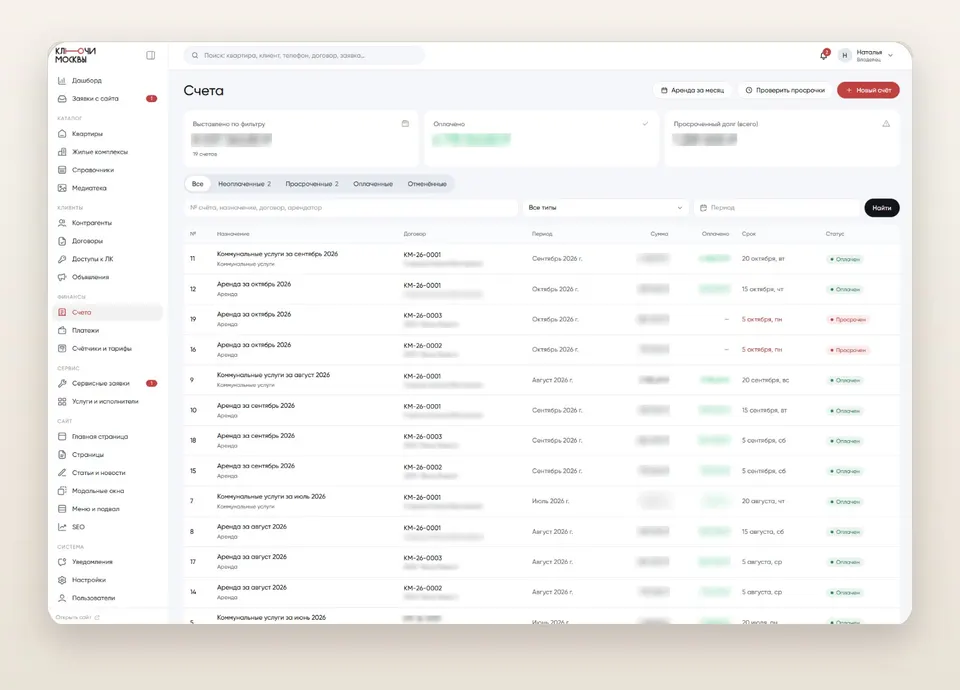Open Модальные окна in sidebar

[107, 491]
